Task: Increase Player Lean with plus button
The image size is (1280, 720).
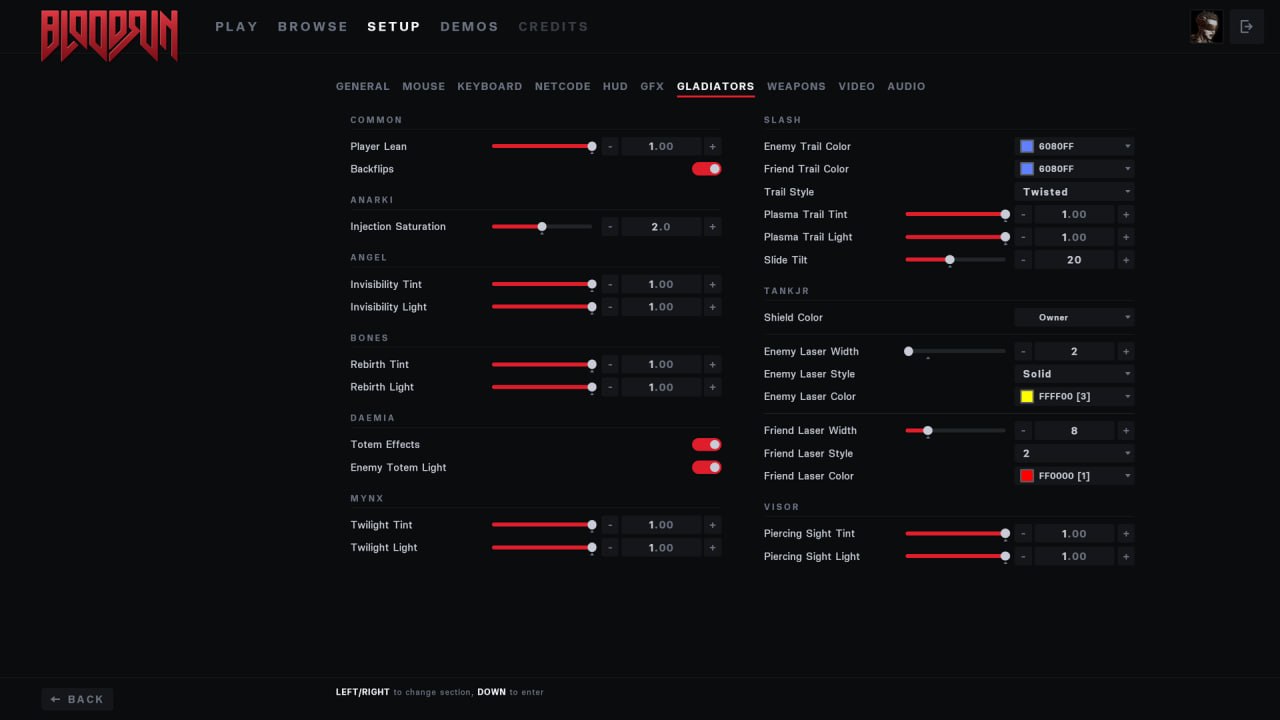Action: [x=712, y=146]
